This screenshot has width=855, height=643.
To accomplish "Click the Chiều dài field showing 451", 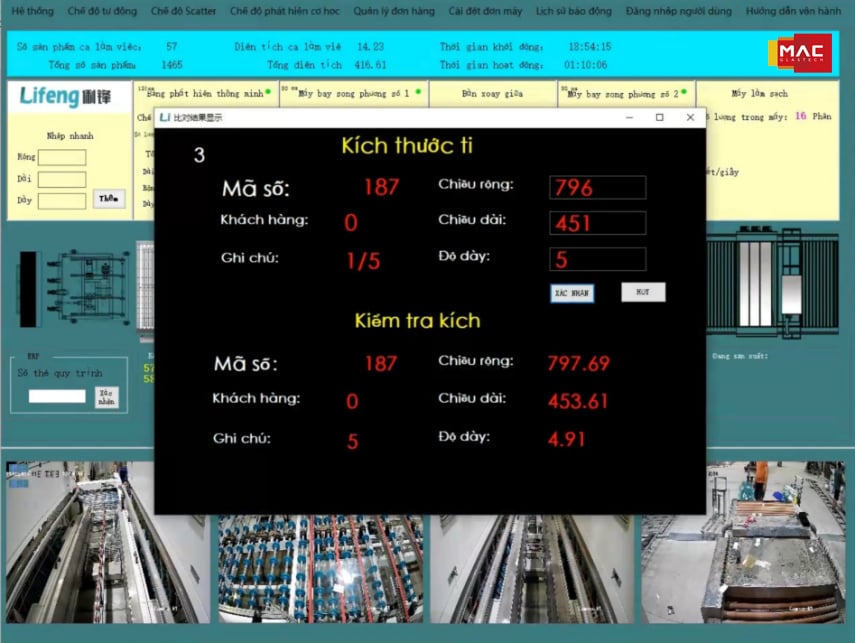I will (598, 223).
